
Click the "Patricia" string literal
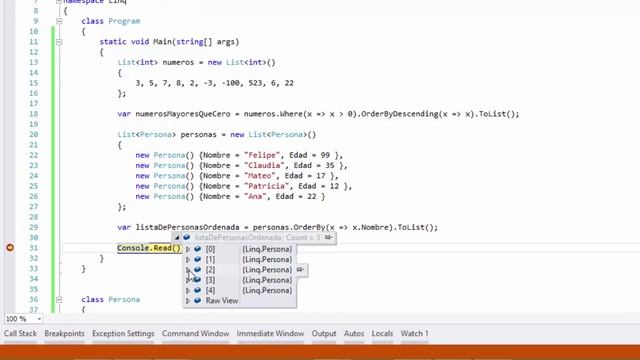(x=267, y=186)
